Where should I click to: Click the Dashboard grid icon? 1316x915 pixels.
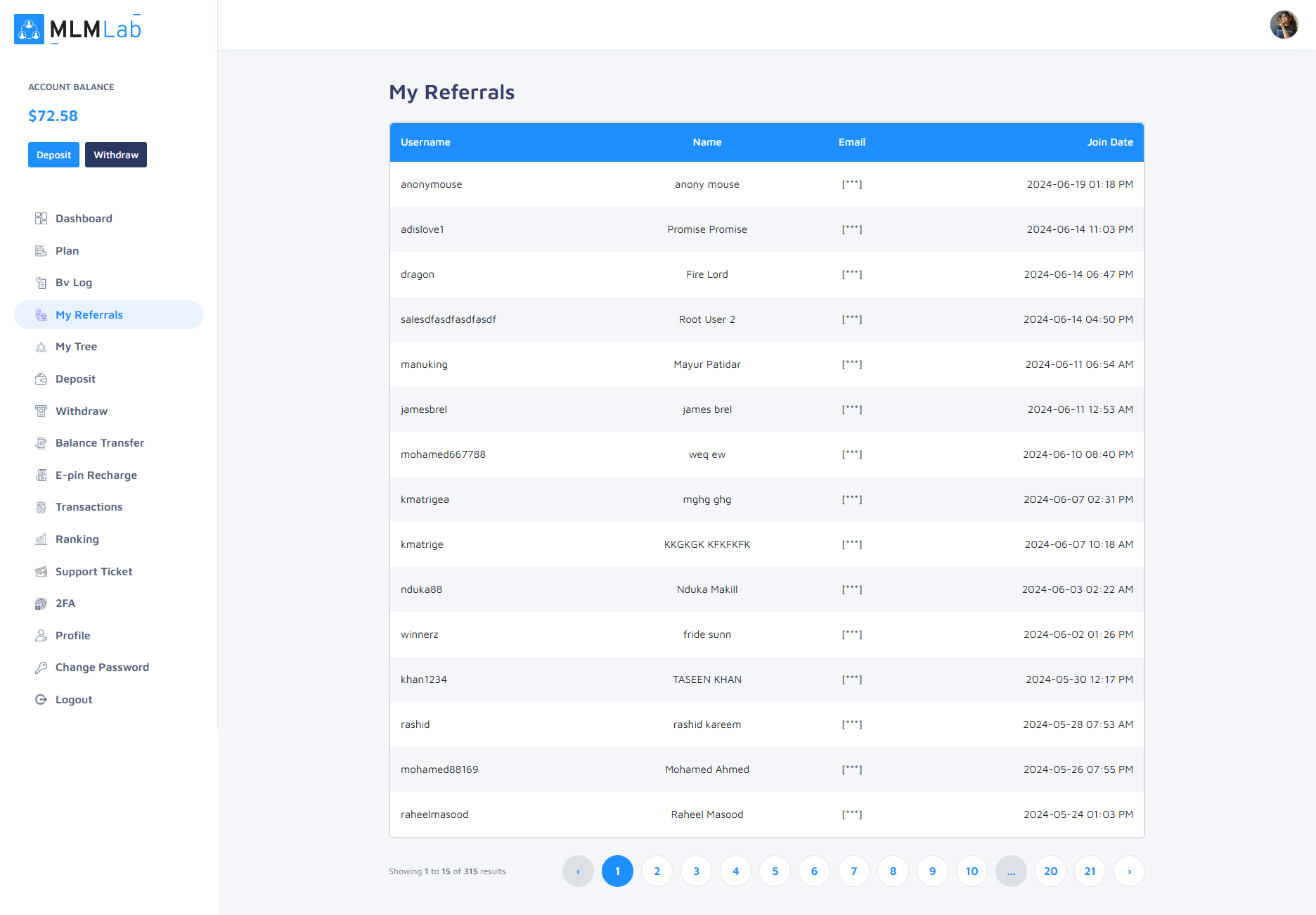pyautogui.click(x=41, y=219)
